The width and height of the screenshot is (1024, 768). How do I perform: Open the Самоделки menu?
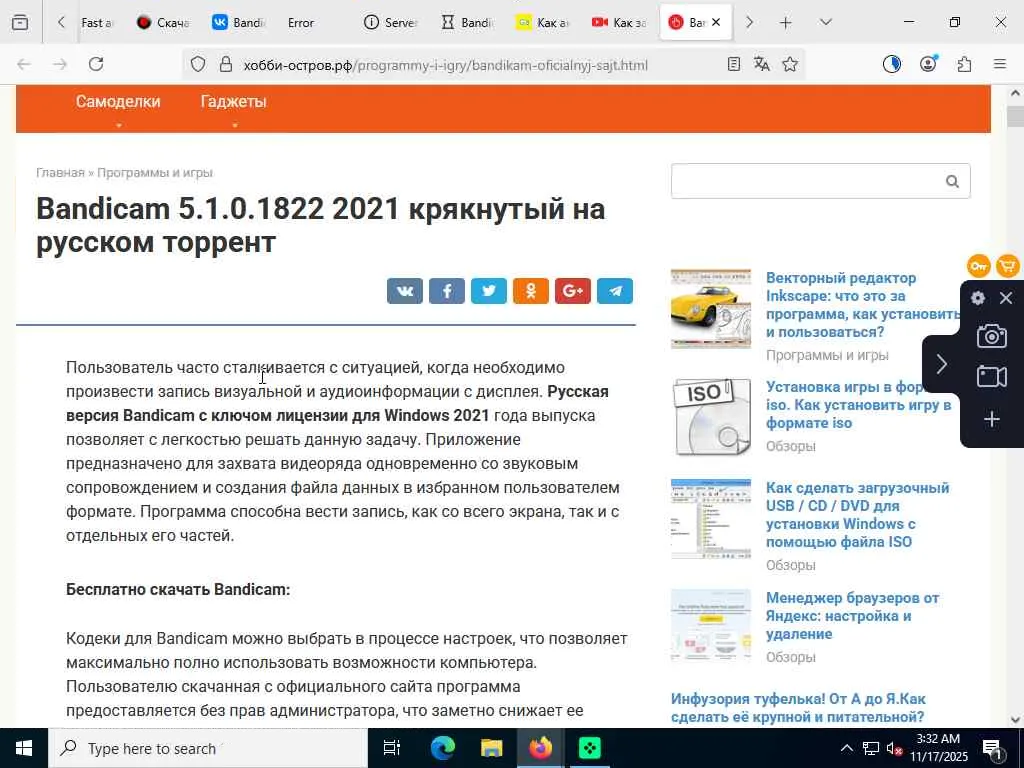click(x=118, y=102)
